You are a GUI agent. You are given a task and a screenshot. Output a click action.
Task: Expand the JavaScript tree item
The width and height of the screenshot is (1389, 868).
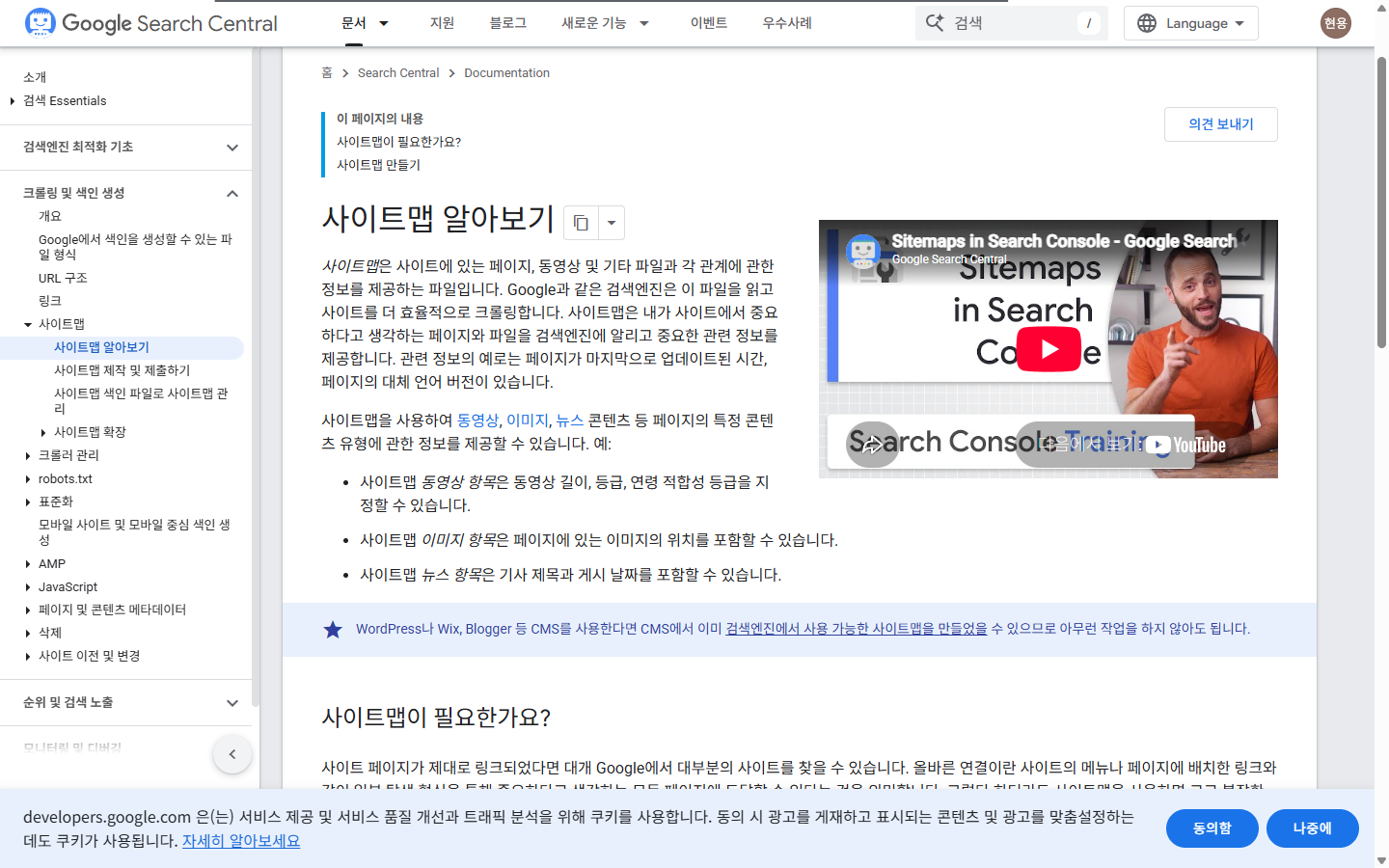tap(28, 587)
